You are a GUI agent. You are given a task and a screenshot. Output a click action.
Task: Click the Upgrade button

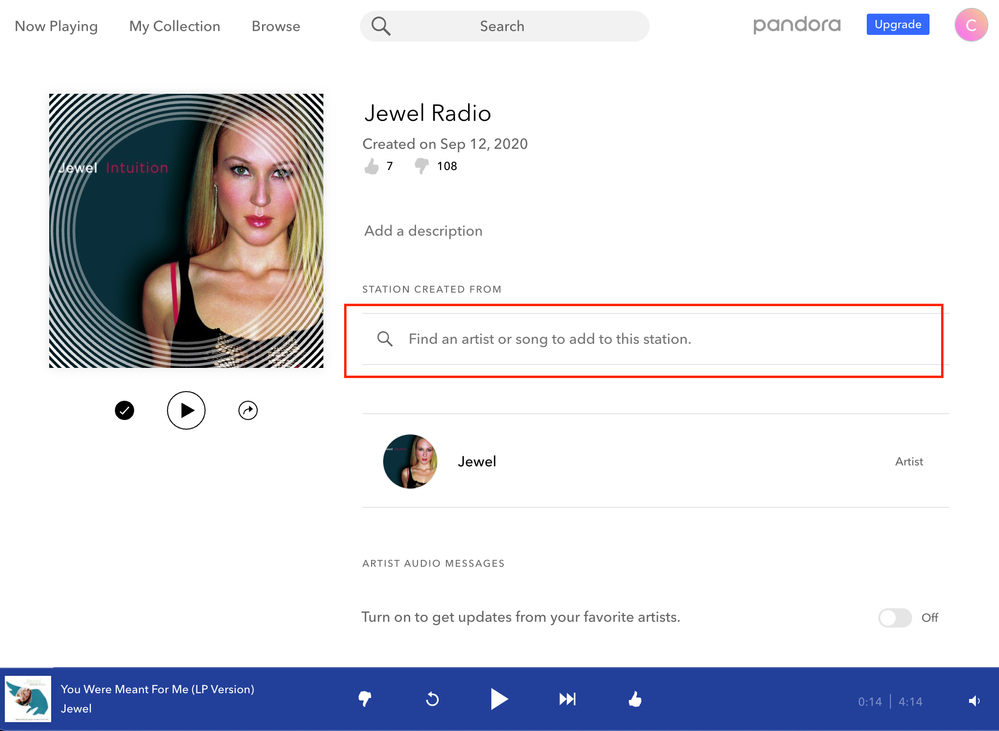click(x=897, y=25)
